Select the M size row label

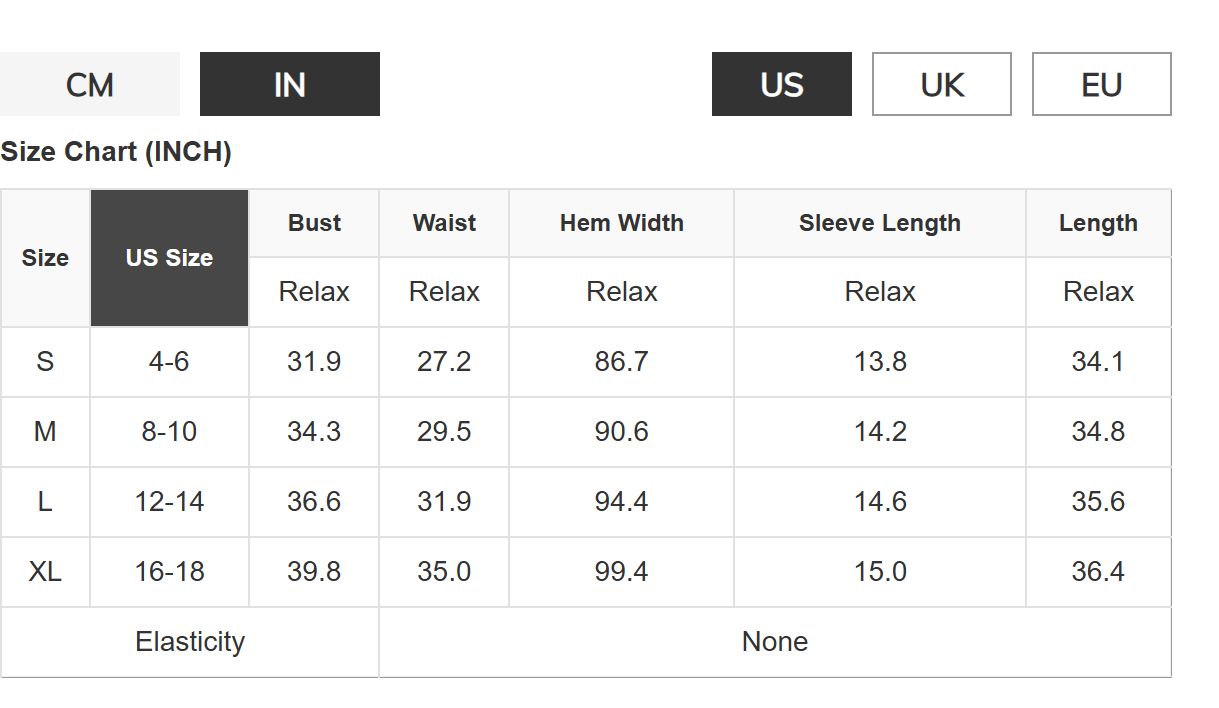click(x=45, y=431)
